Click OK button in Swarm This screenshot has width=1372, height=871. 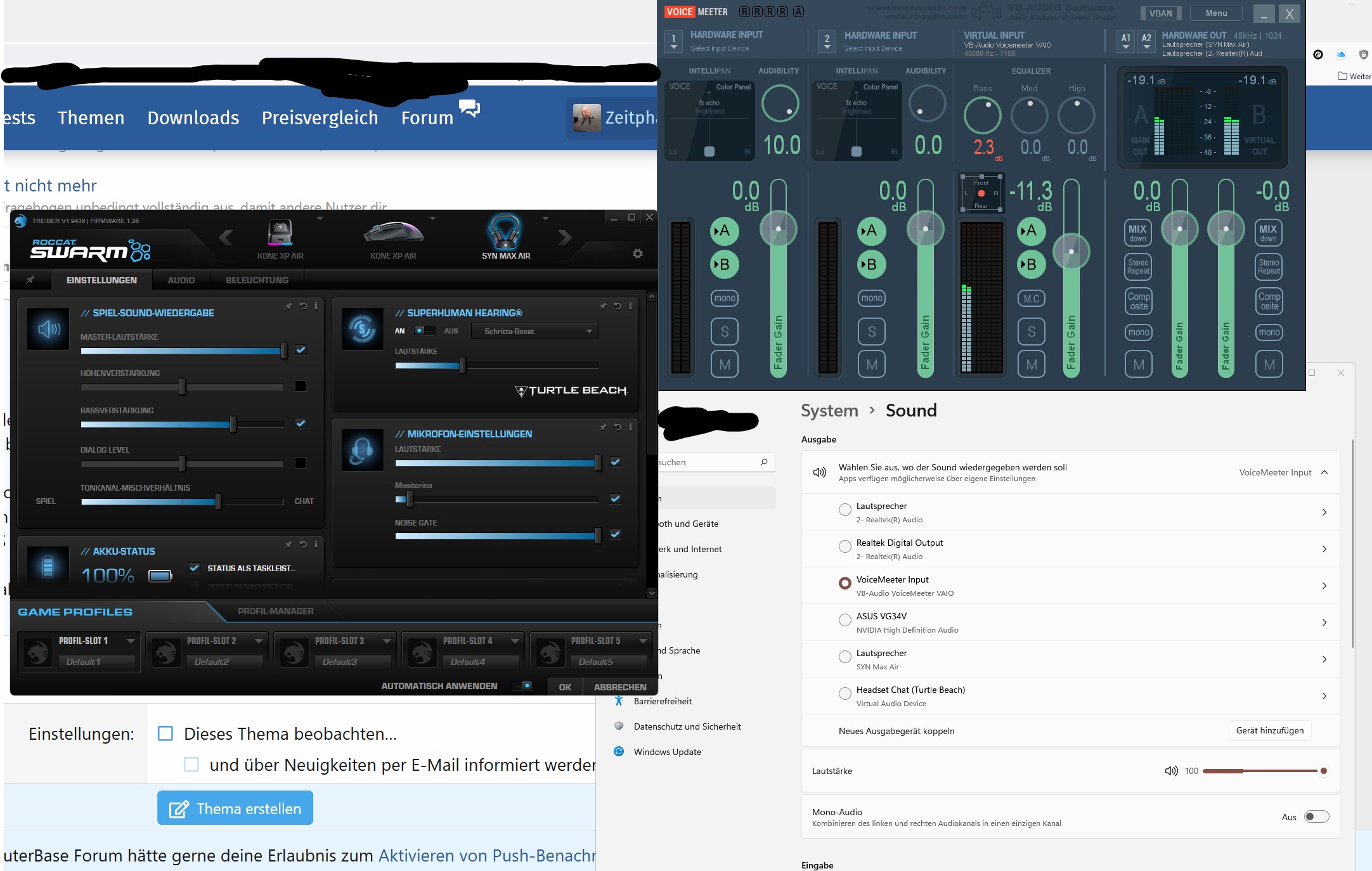565,687
